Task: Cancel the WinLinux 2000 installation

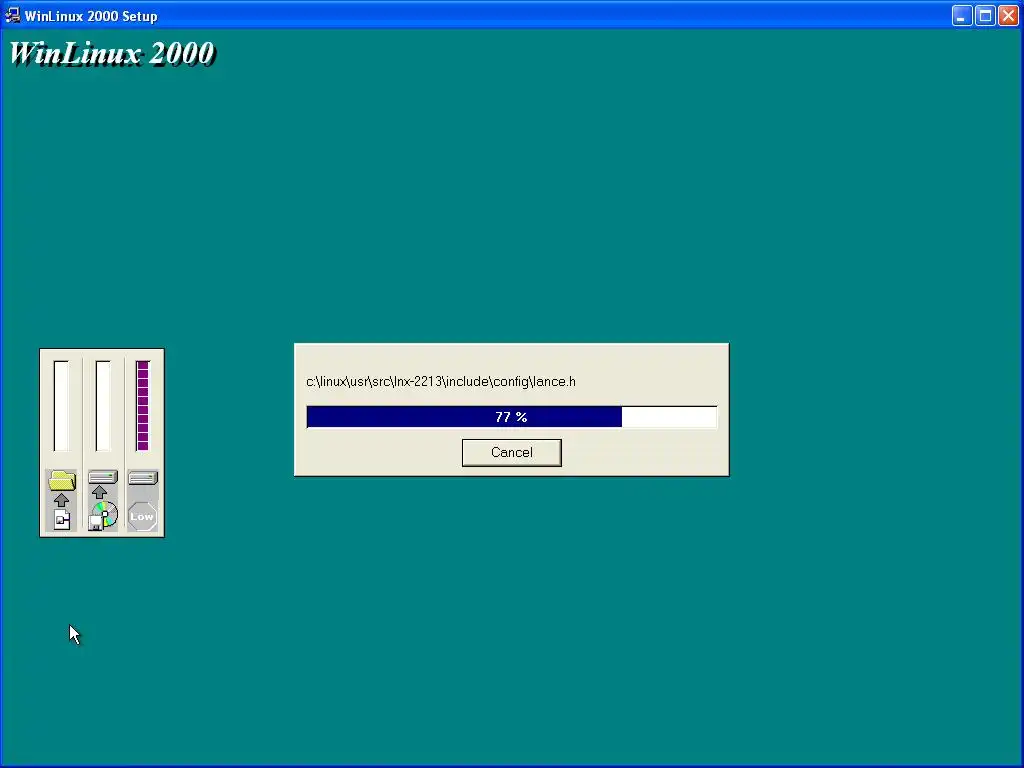Action: 511,453
